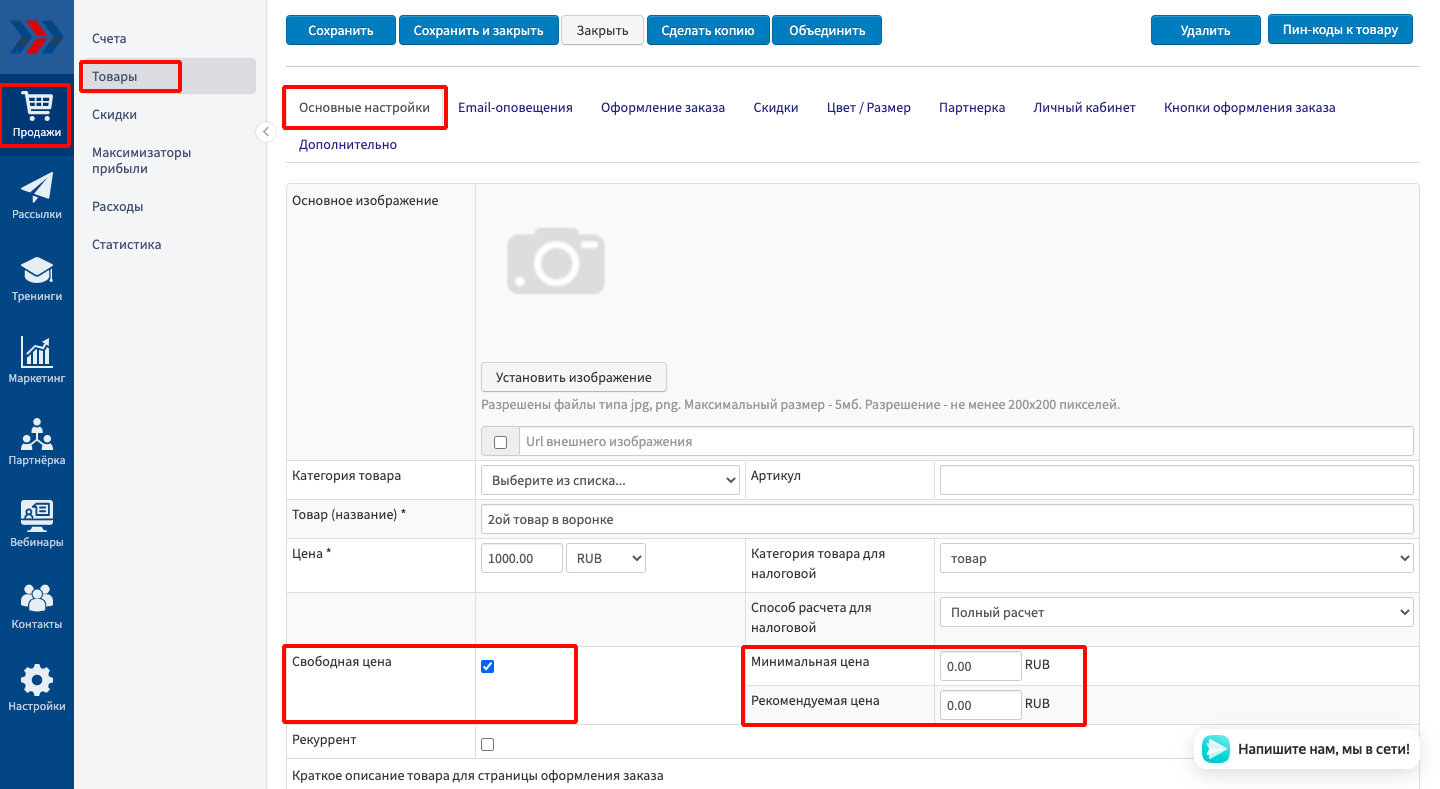1440x789 pixels.
Task: Expand the Способ расчета для налоговой dropdown
Action: tap(1176, 612)
